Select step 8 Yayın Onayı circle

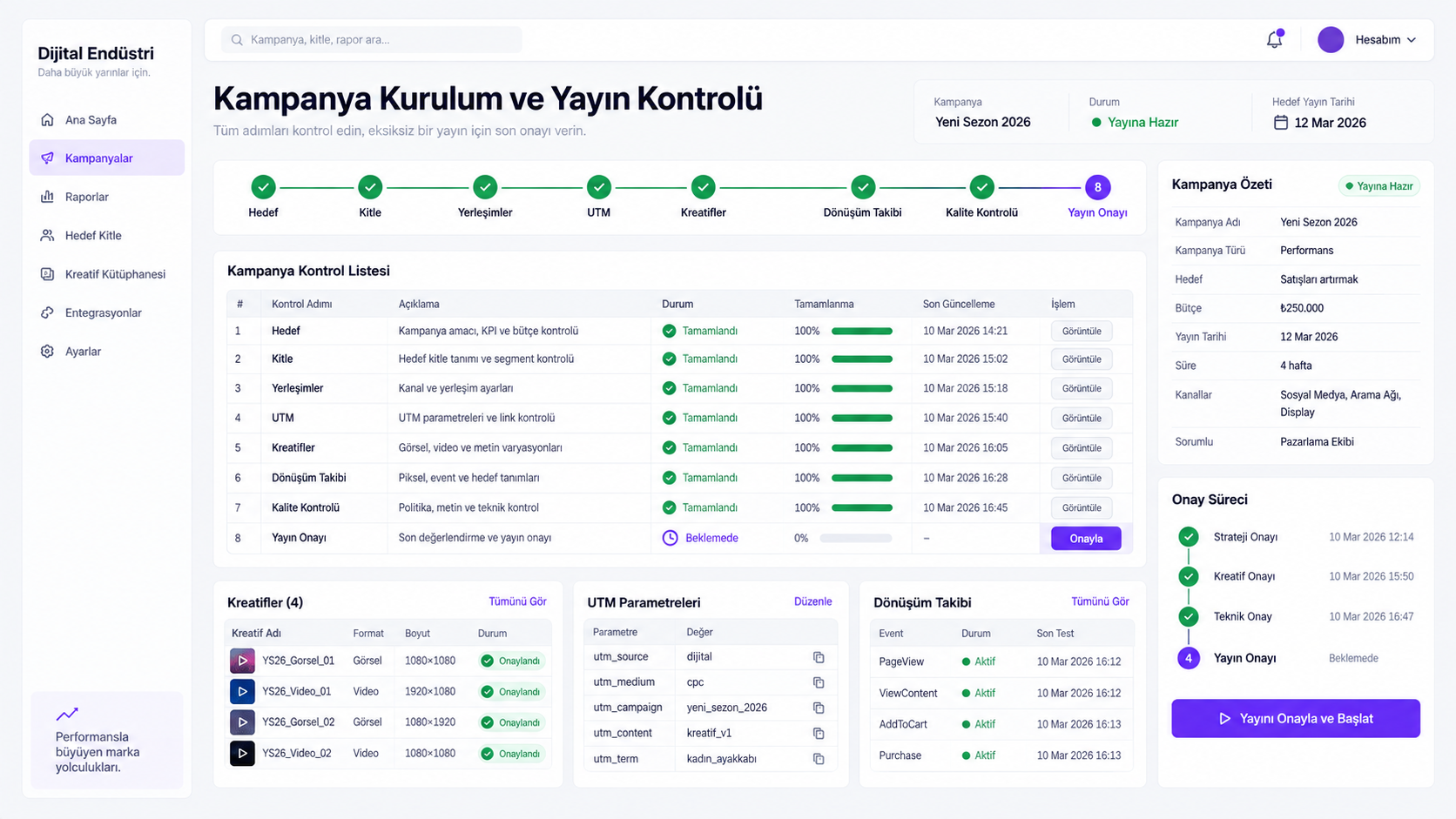[1097, 186]
